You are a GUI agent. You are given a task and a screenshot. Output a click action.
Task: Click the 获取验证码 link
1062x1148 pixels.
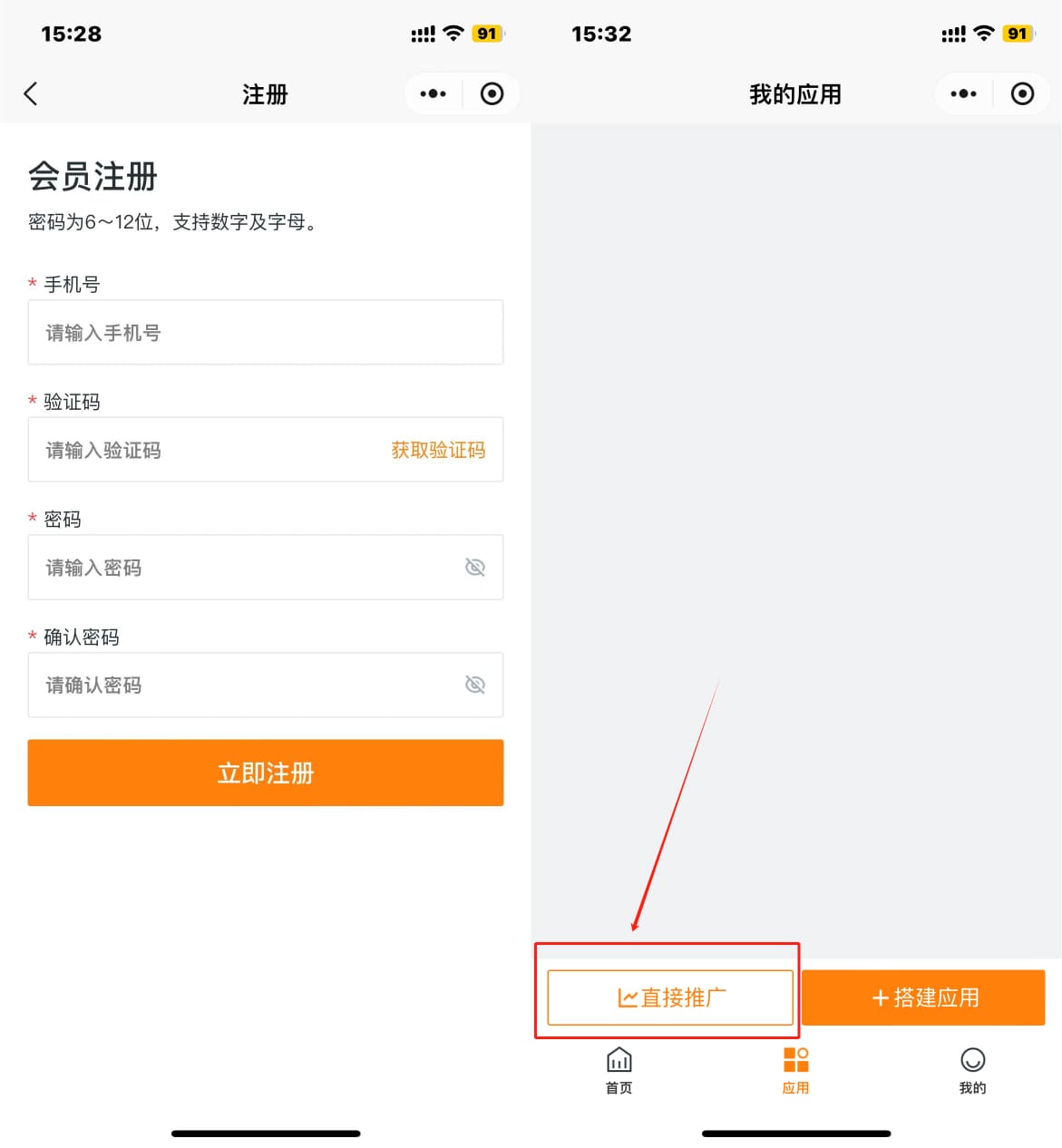pos(438,450)
